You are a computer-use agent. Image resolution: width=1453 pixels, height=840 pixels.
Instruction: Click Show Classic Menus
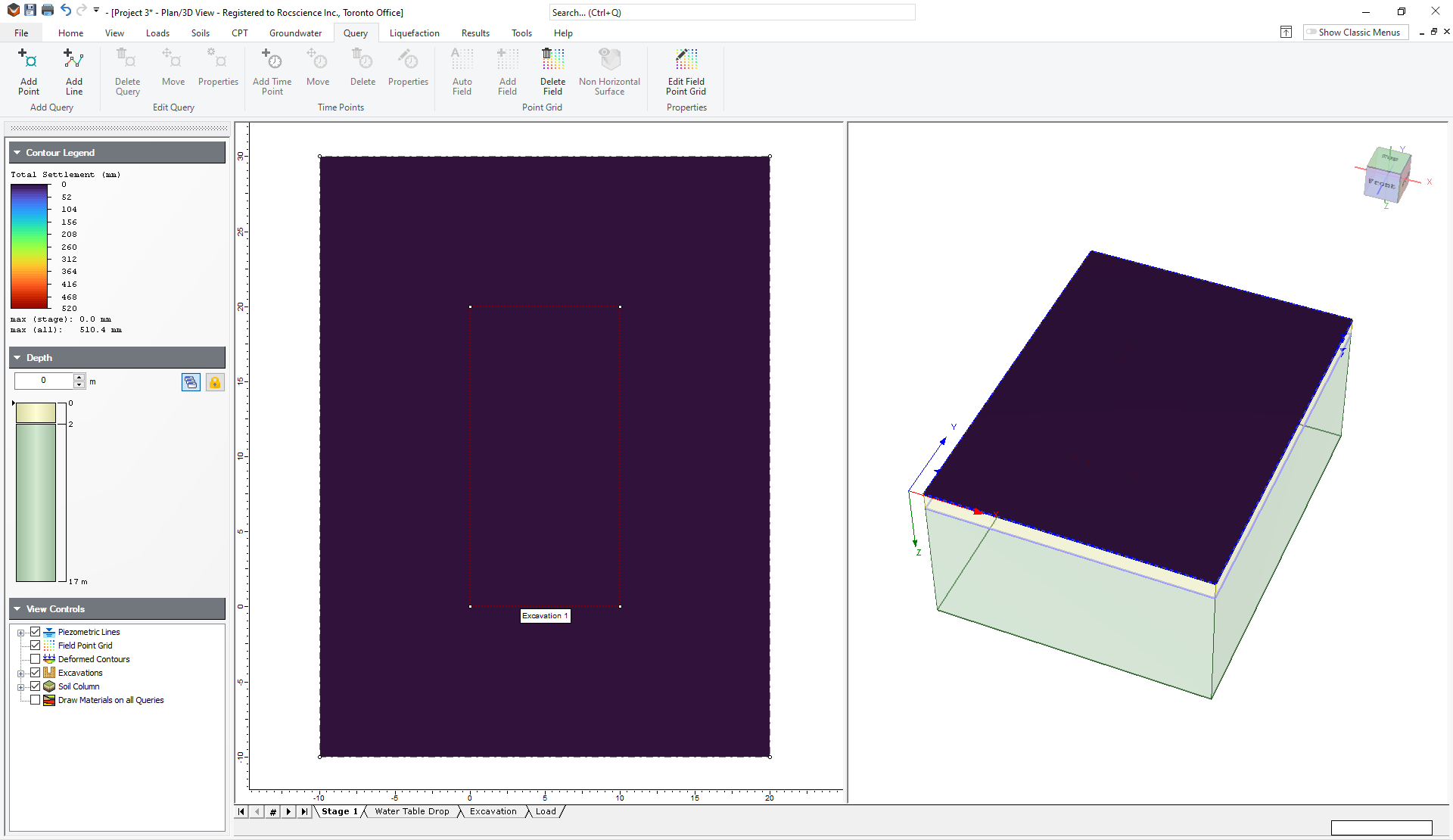pos(1355,32)
